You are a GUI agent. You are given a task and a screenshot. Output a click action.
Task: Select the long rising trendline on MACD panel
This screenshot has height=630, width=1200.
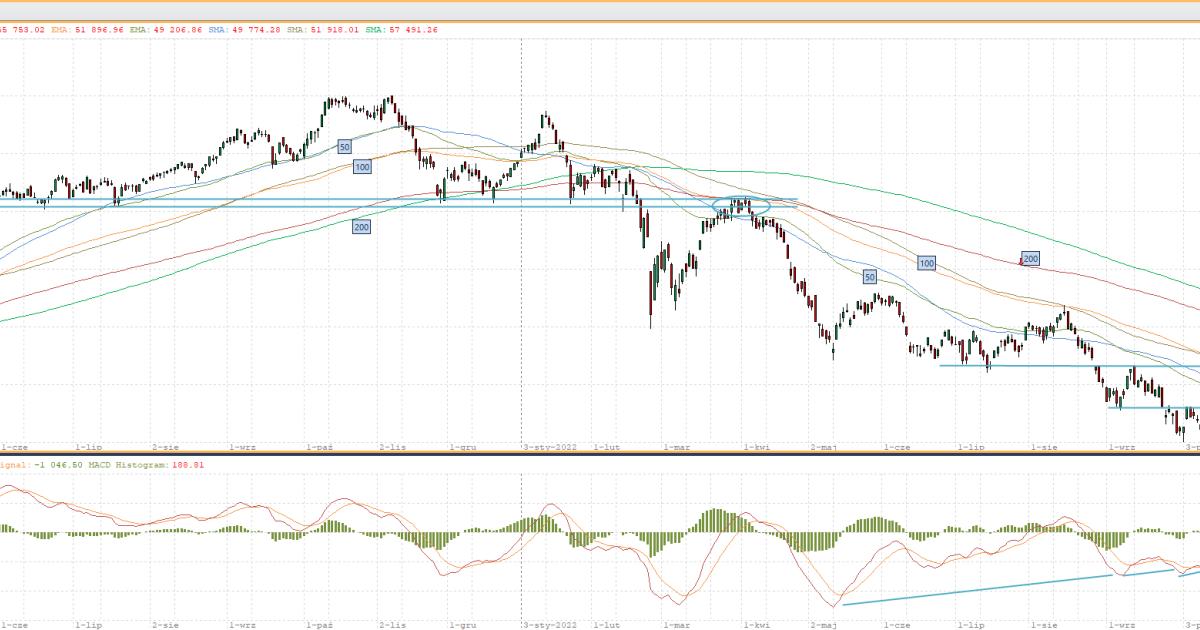tap(977, 589)
